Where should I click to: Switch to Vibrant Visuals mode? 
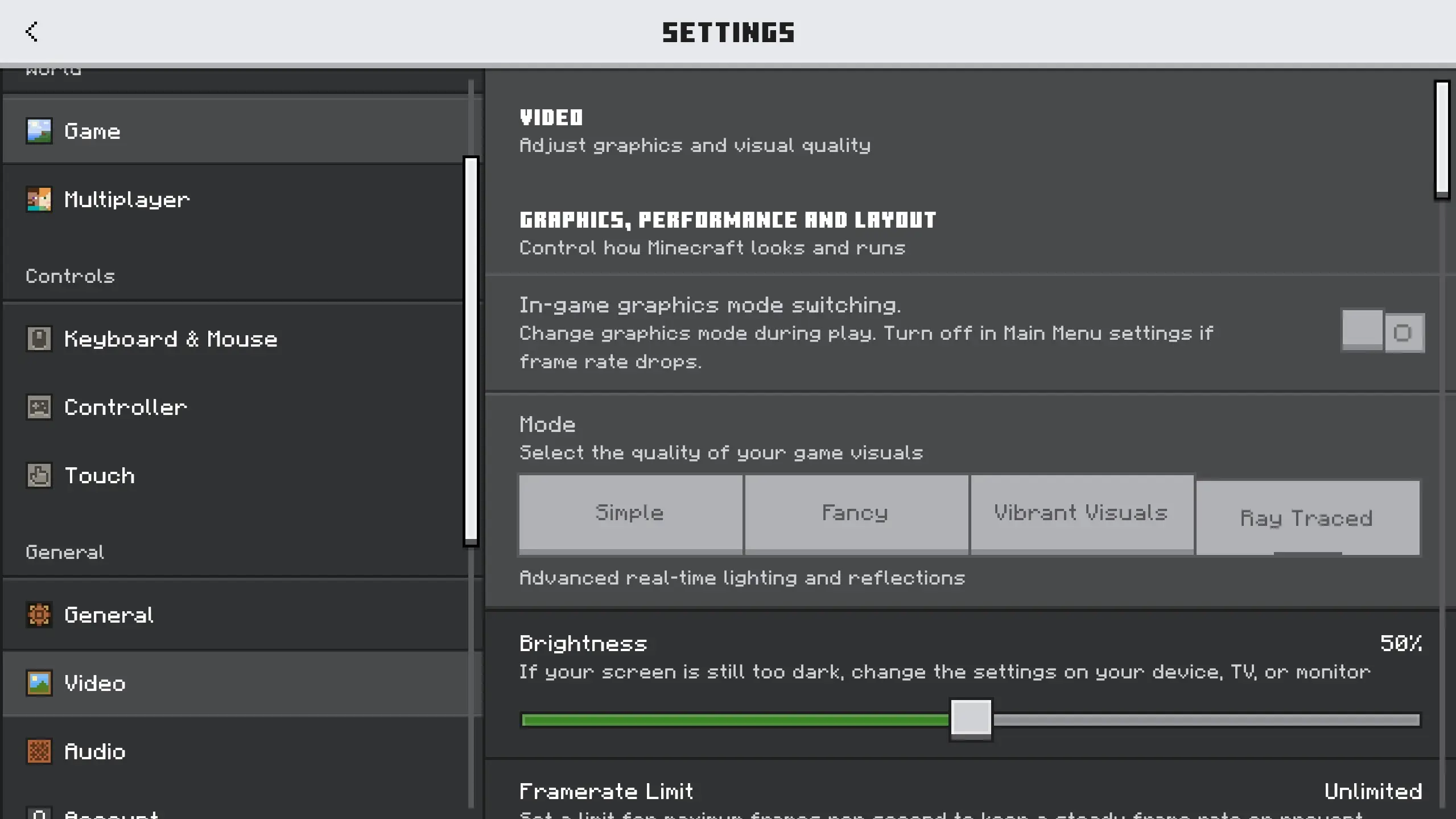1081,513
